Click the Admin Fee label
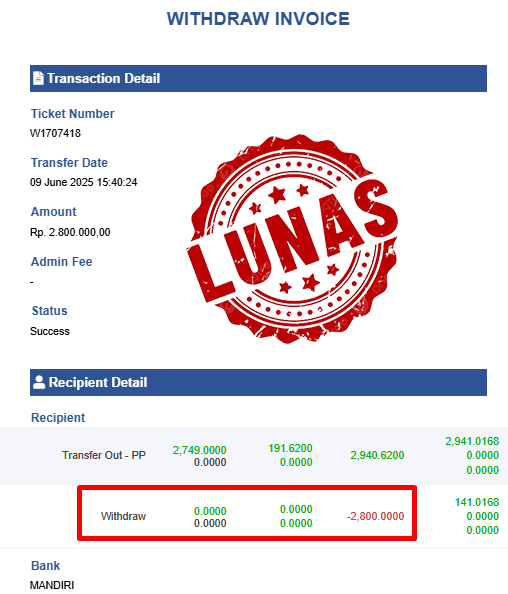Viewport: 508px width, 594px height. (x=61, y=261)
